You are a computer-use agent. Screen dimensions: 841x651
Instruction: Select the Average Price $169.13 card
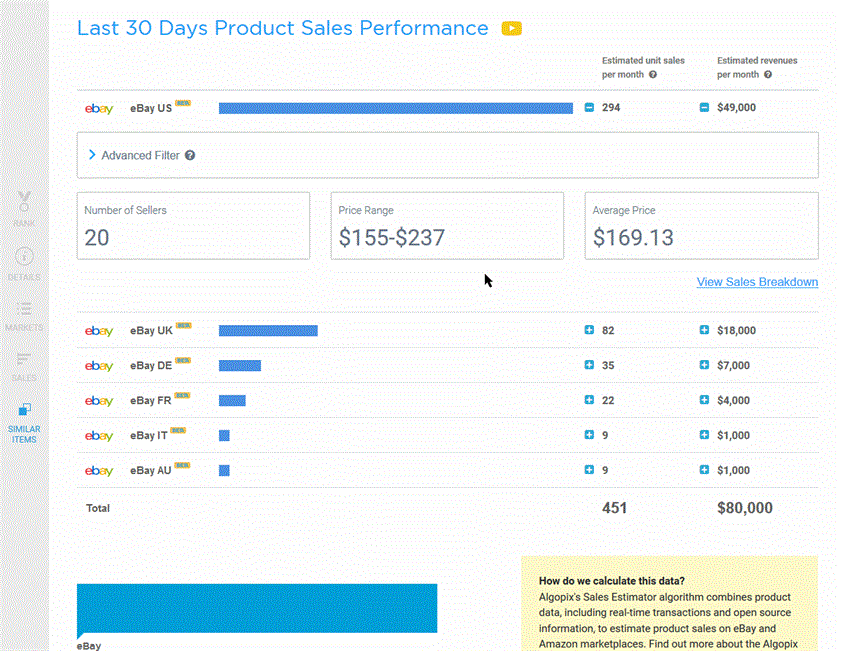point(702,226)
